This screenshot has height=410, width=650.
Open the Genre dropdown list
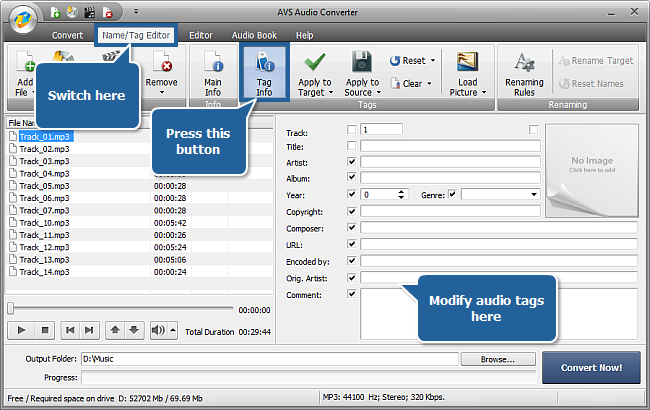click(534, 194)
